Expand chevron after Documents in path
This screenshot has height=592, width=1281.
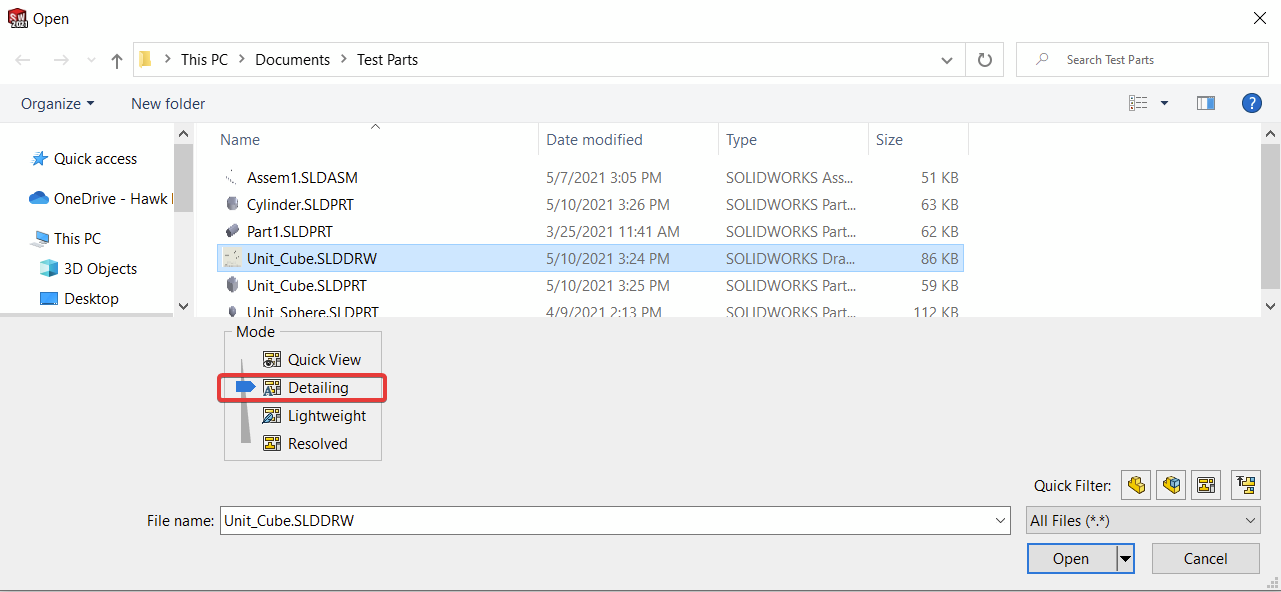coord(343,60)
